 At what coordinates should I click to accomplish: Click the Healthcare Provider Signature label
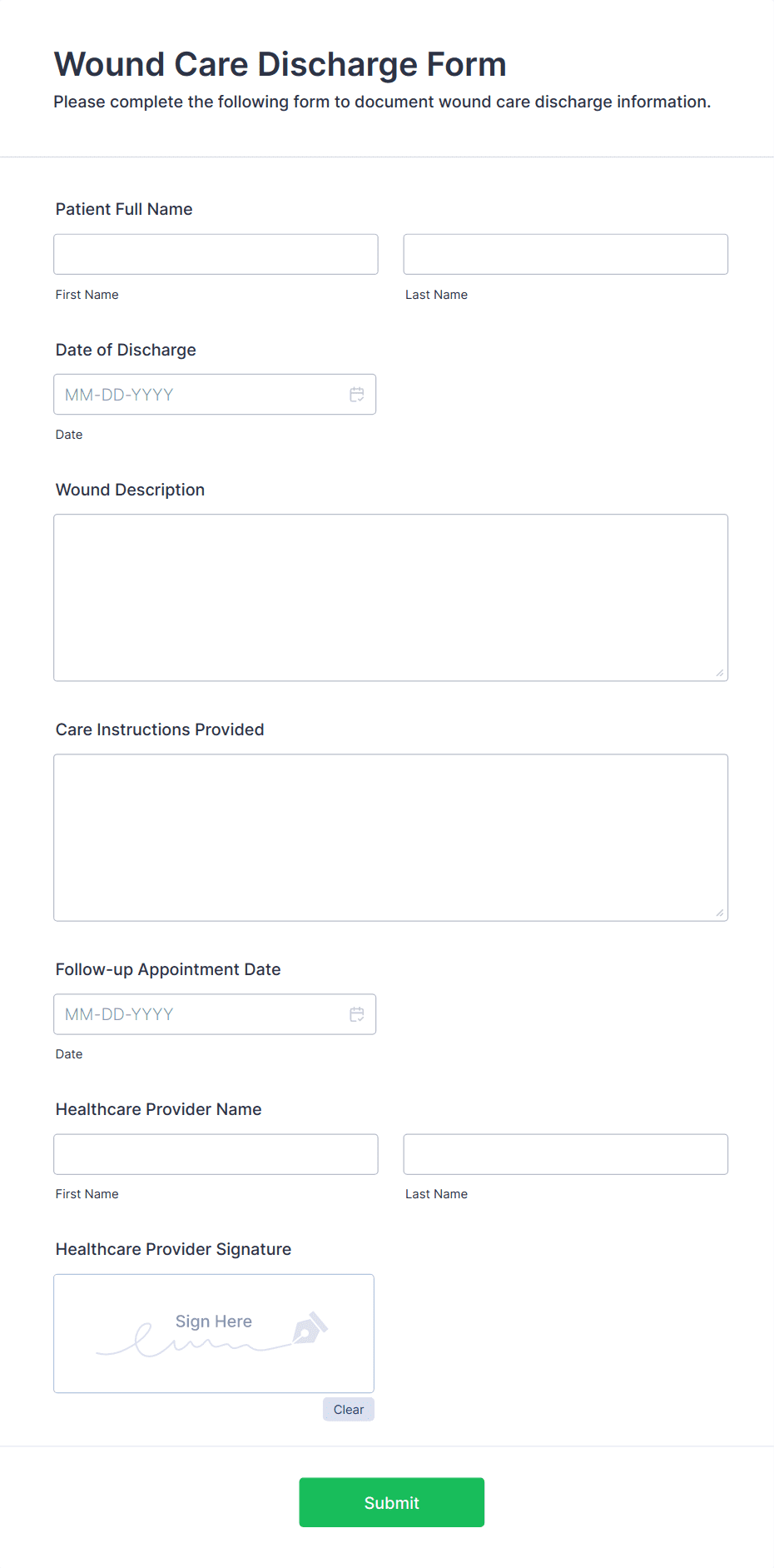coord(173,1249)
